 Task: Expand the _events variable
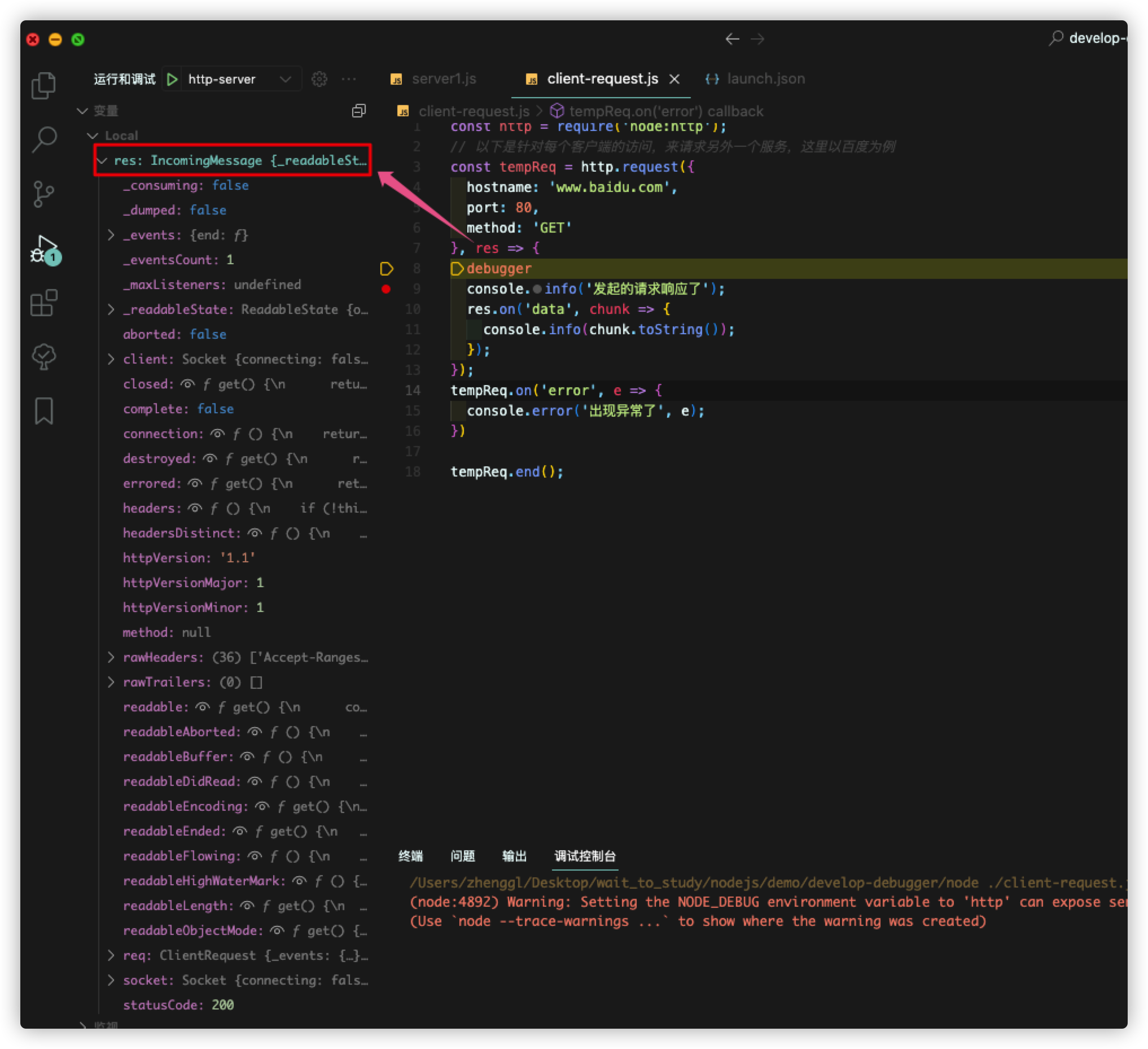[111, 235]
